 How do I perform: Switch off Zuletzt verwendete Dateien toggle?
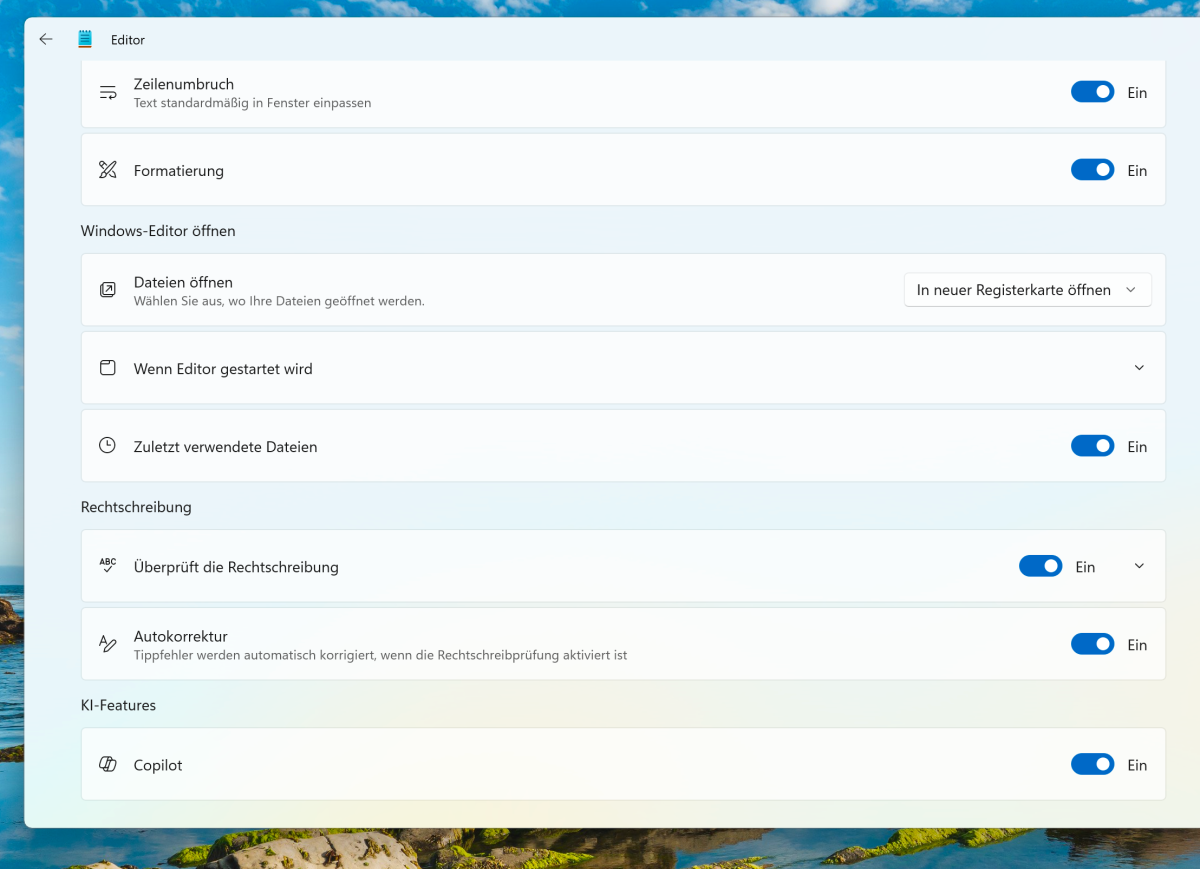[1092, 446]
